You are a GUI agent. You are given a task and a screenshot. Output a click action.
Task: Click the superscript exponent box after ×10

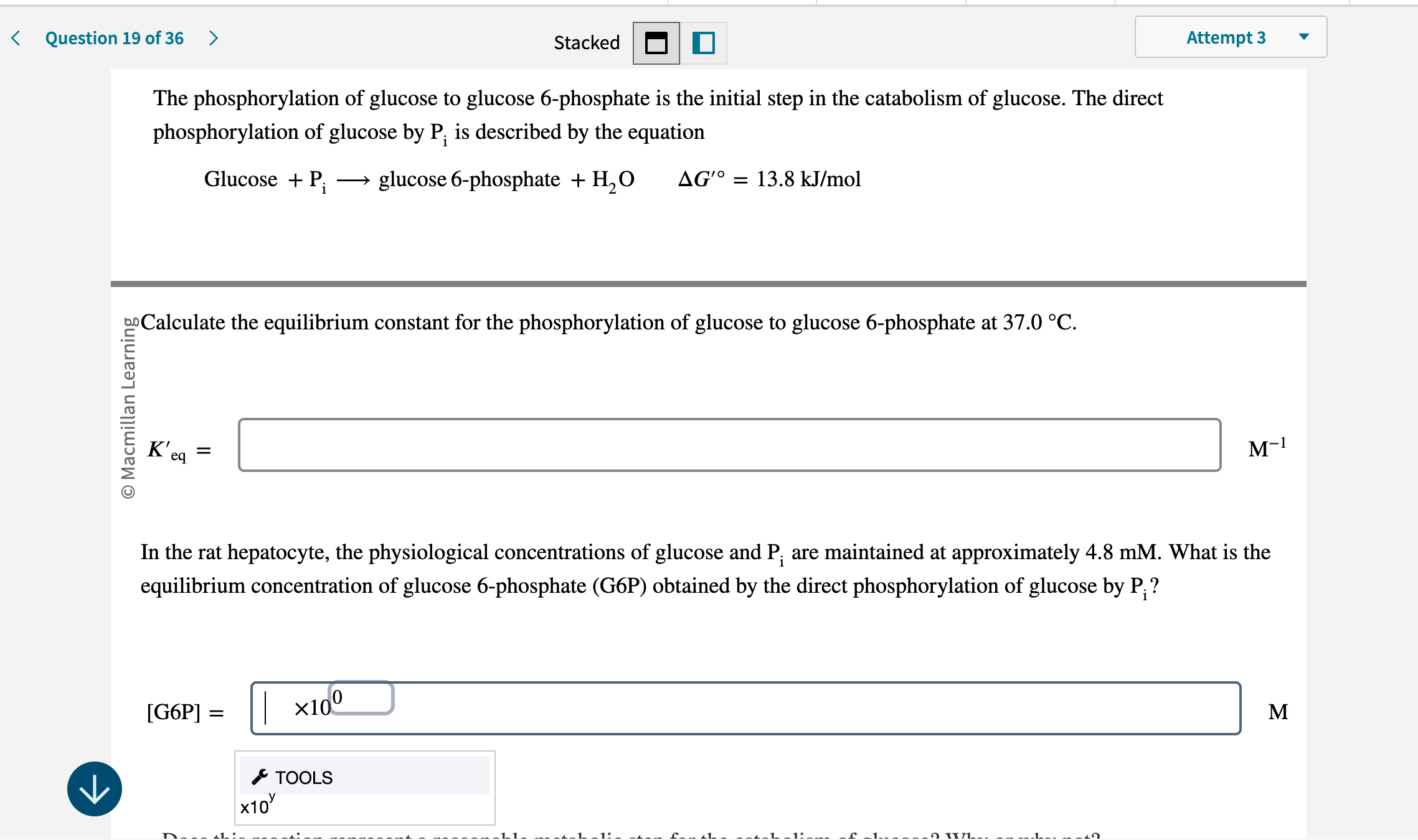pos(361,697)
